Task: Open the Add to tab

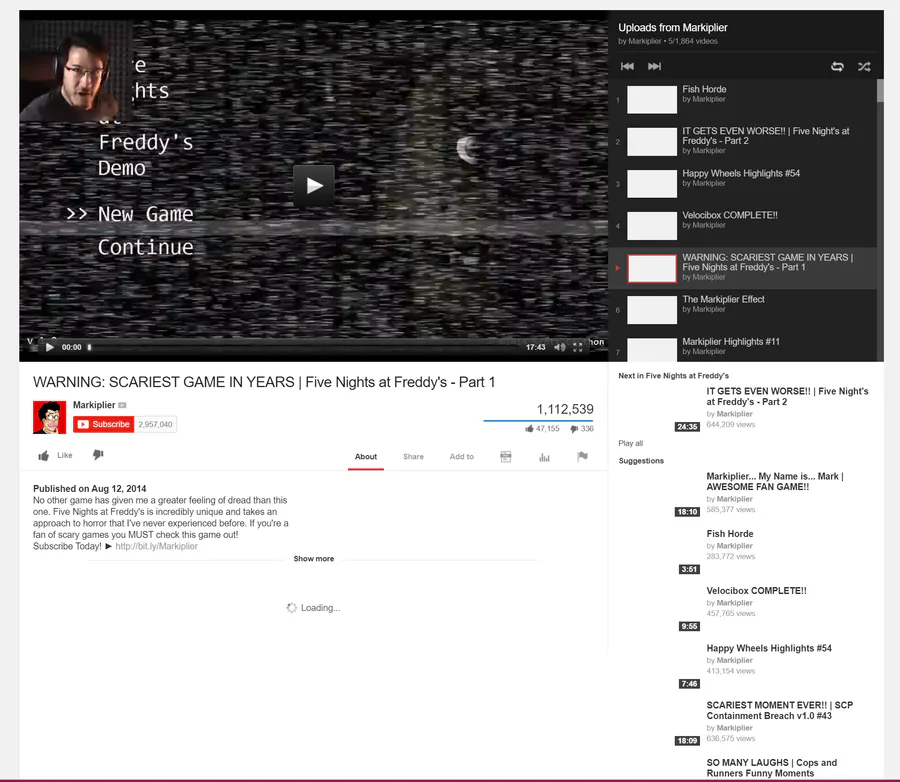Action: pos(461,457)
